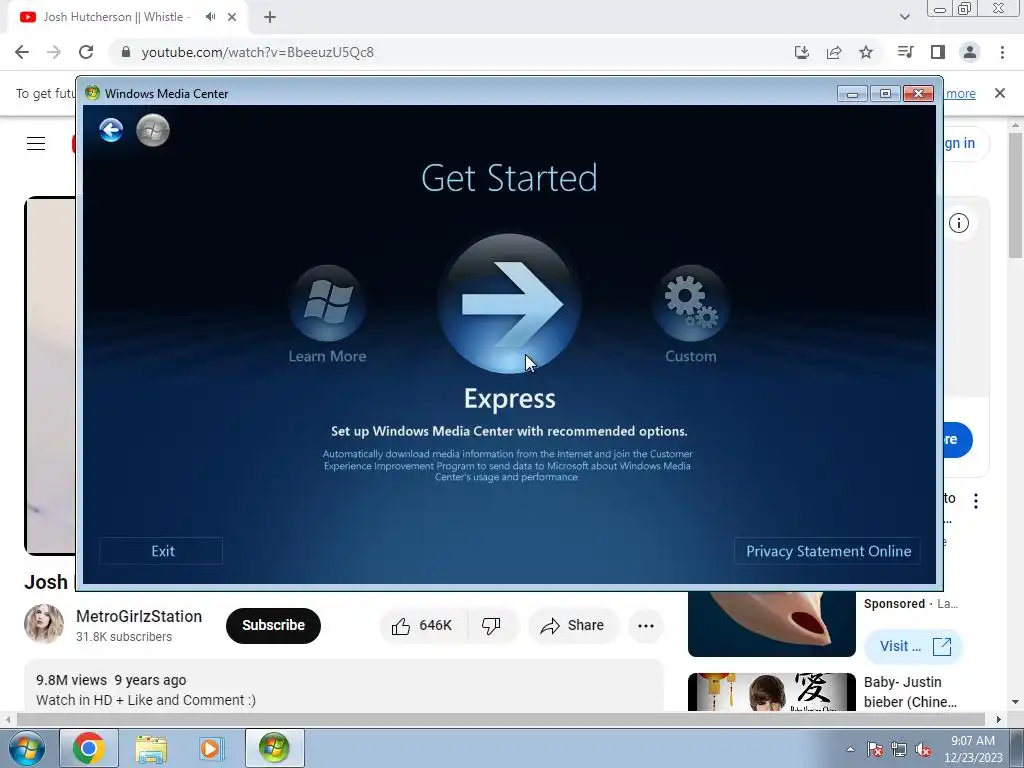Subscribe to MetroGirlzStation
The width and height of the screenshot is (1024, 768).
273,626
